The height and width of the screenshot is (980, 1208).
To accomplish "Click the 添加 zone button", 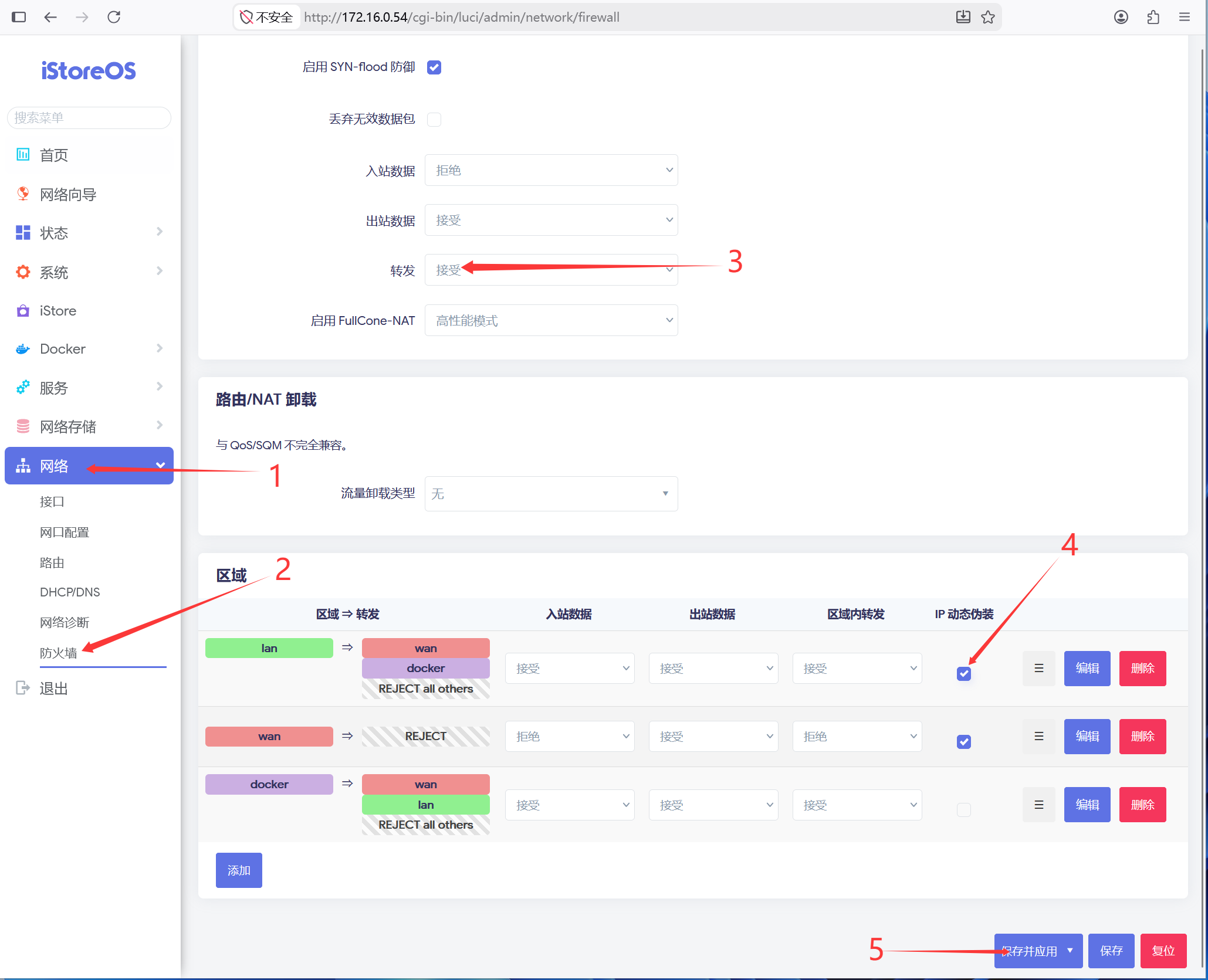I will pos(239,870).
